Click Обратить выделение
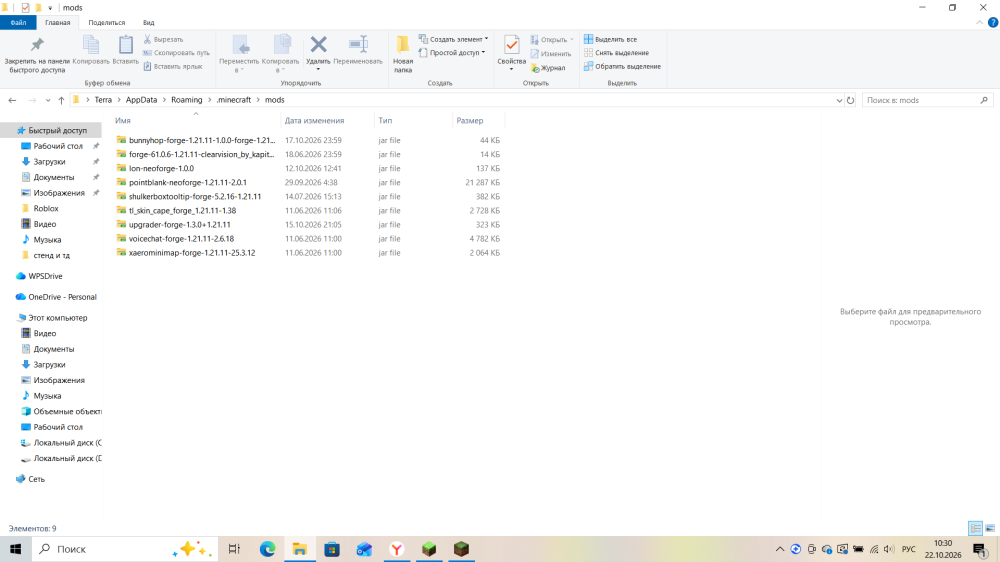The width and height of the screenshot is (1000, 562). coord(622,66)
